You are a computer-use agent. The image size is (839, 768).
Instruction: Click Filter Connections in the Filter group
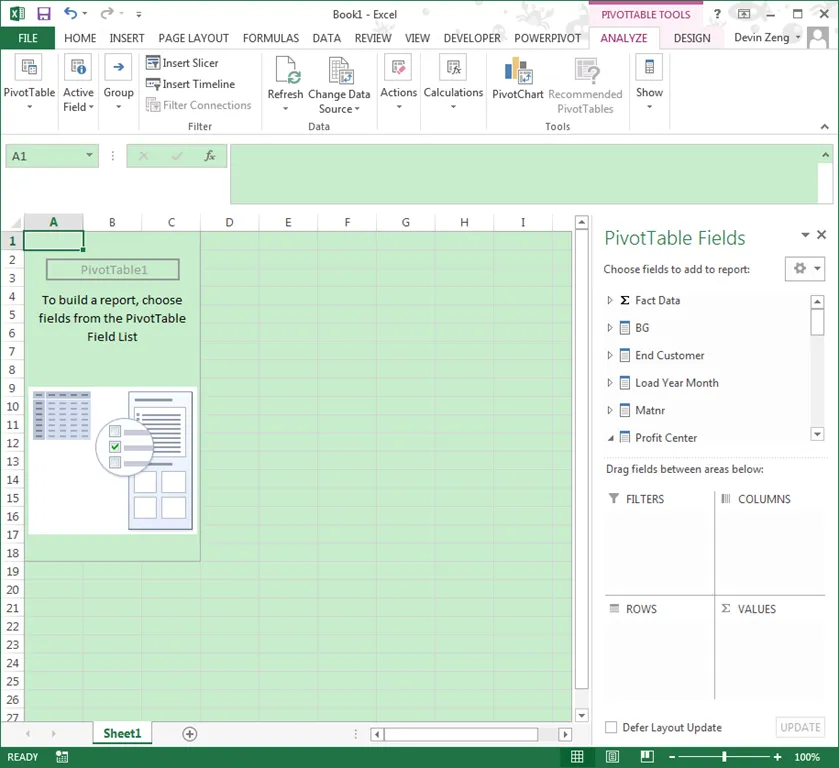(x=198, y=105)
